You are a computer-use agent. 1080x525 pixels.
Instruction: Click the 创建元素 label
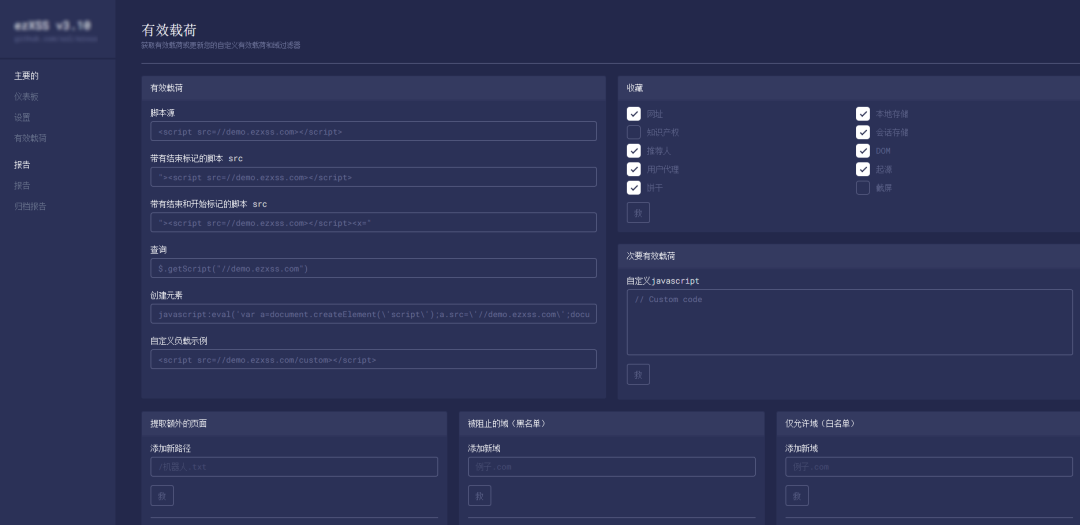click(167, 296)
